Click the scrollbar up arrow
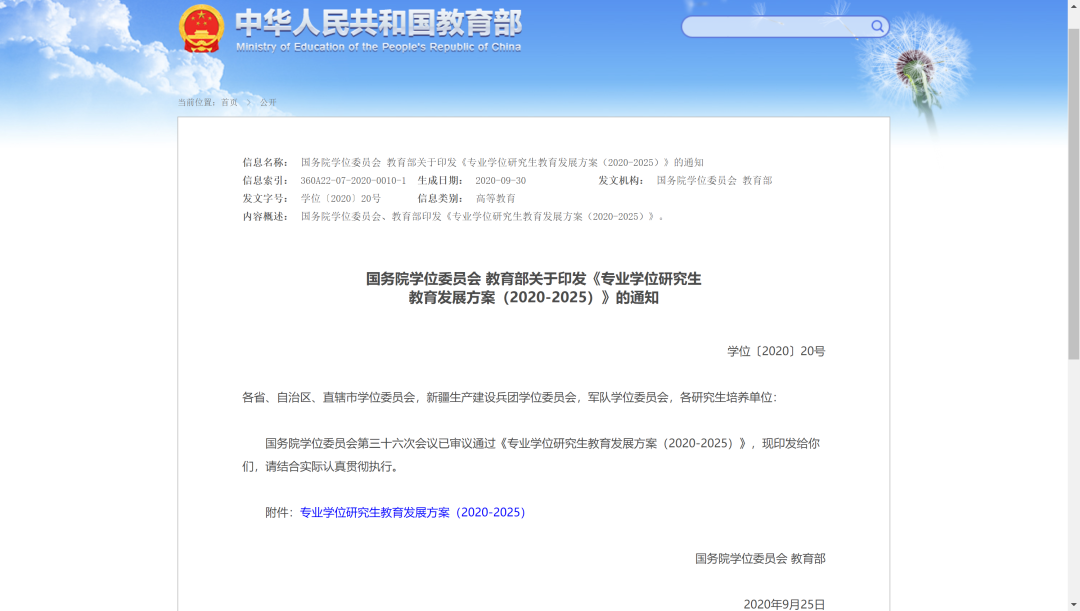Image resolution: width=1080 pixels, height=611 pixels. click(1073, 6)
